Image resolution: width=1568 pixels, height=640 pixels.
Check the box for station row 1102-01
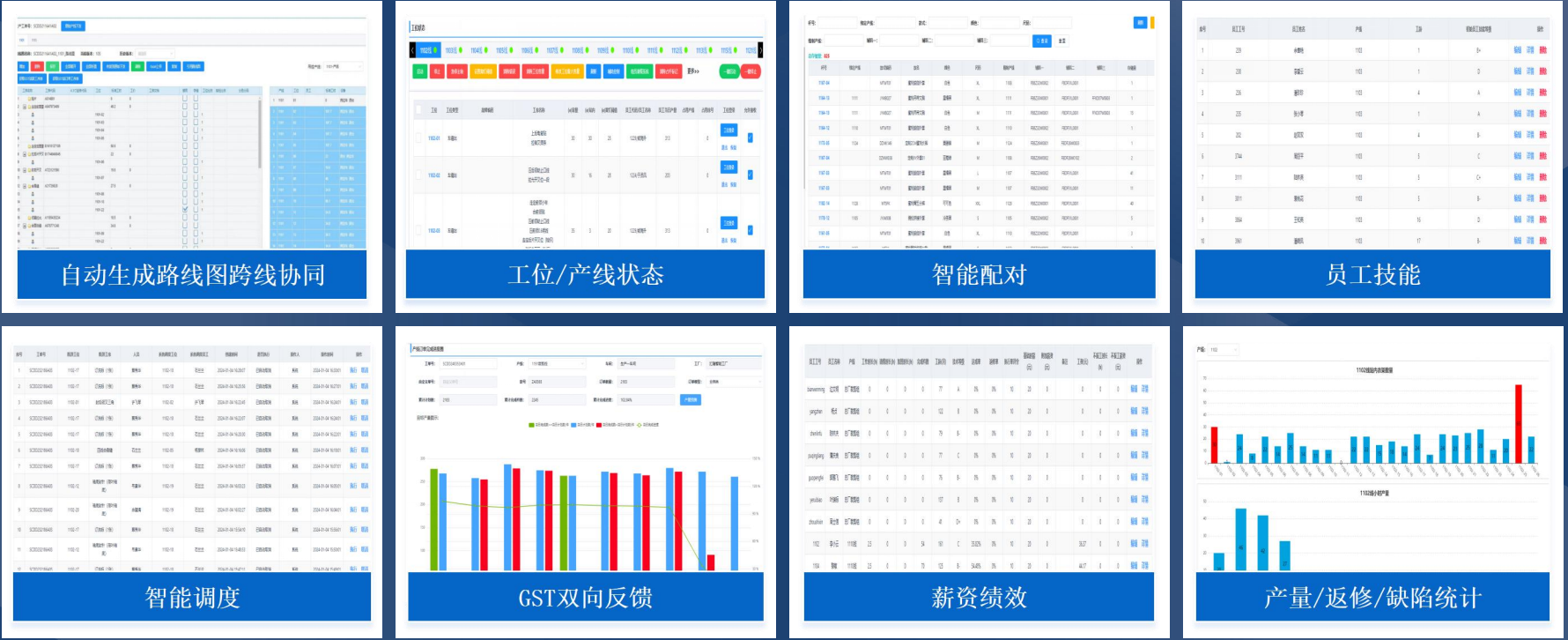[418, 138]
